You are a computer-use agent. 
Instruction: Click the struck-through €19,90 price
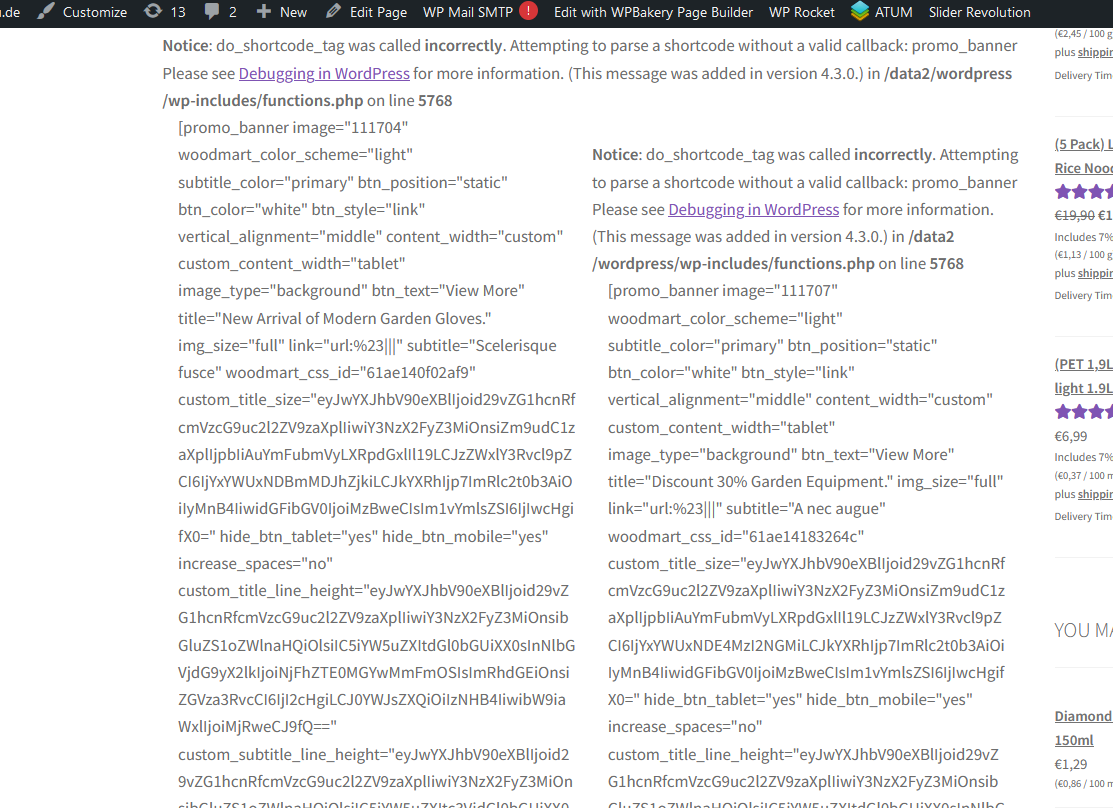1075,216
